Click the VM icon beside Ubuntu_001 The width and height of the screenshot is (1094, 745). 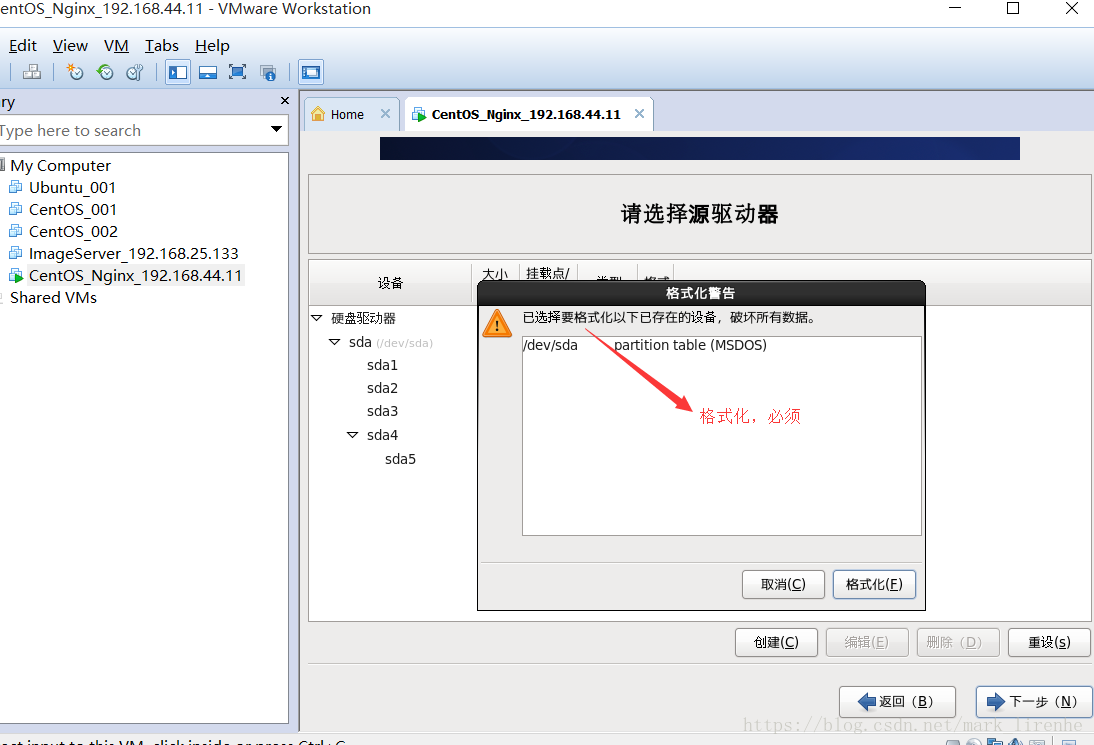(15, 187)
